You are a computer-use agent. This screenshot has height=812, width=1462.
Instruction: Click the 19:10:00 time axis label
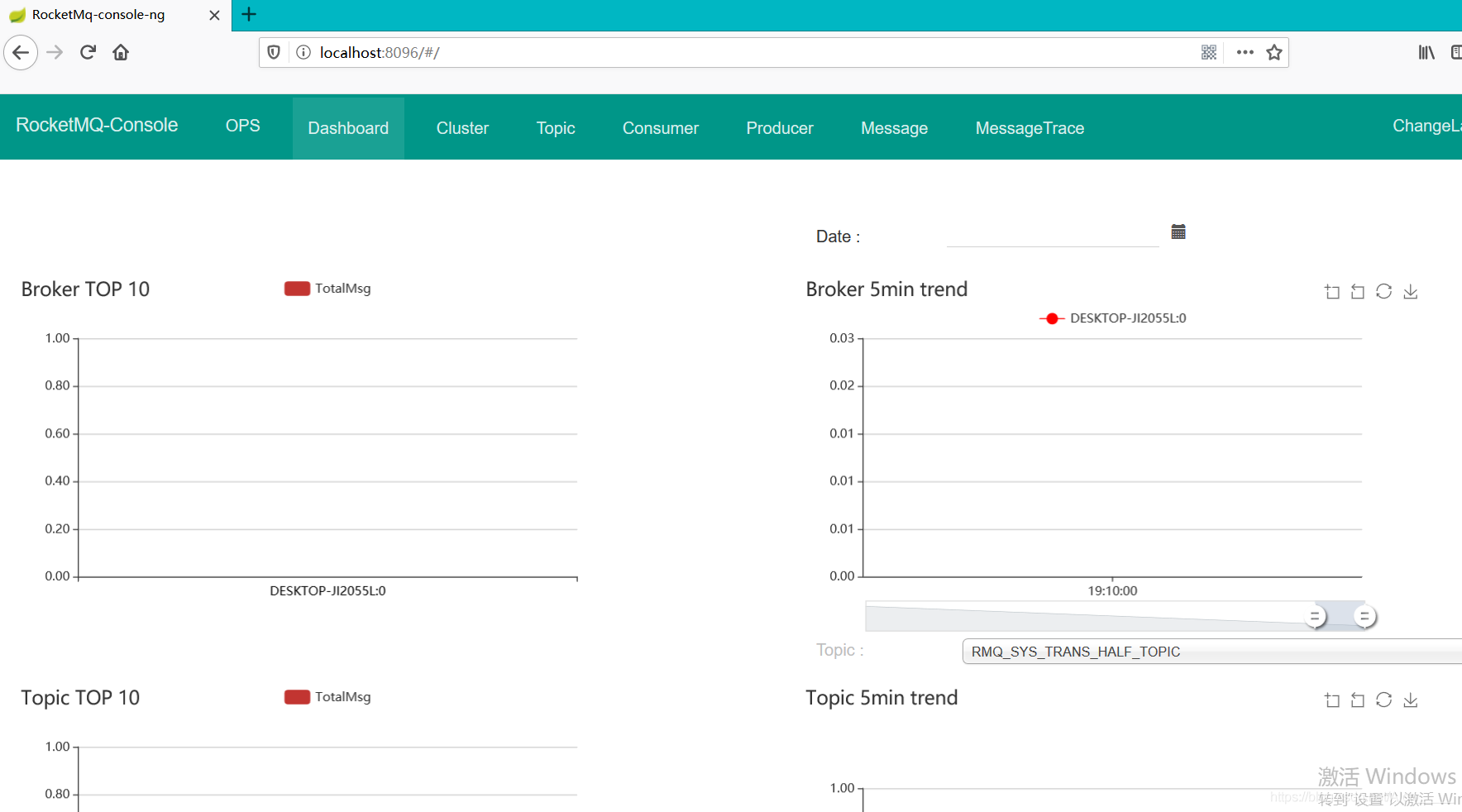point(1112,591)
